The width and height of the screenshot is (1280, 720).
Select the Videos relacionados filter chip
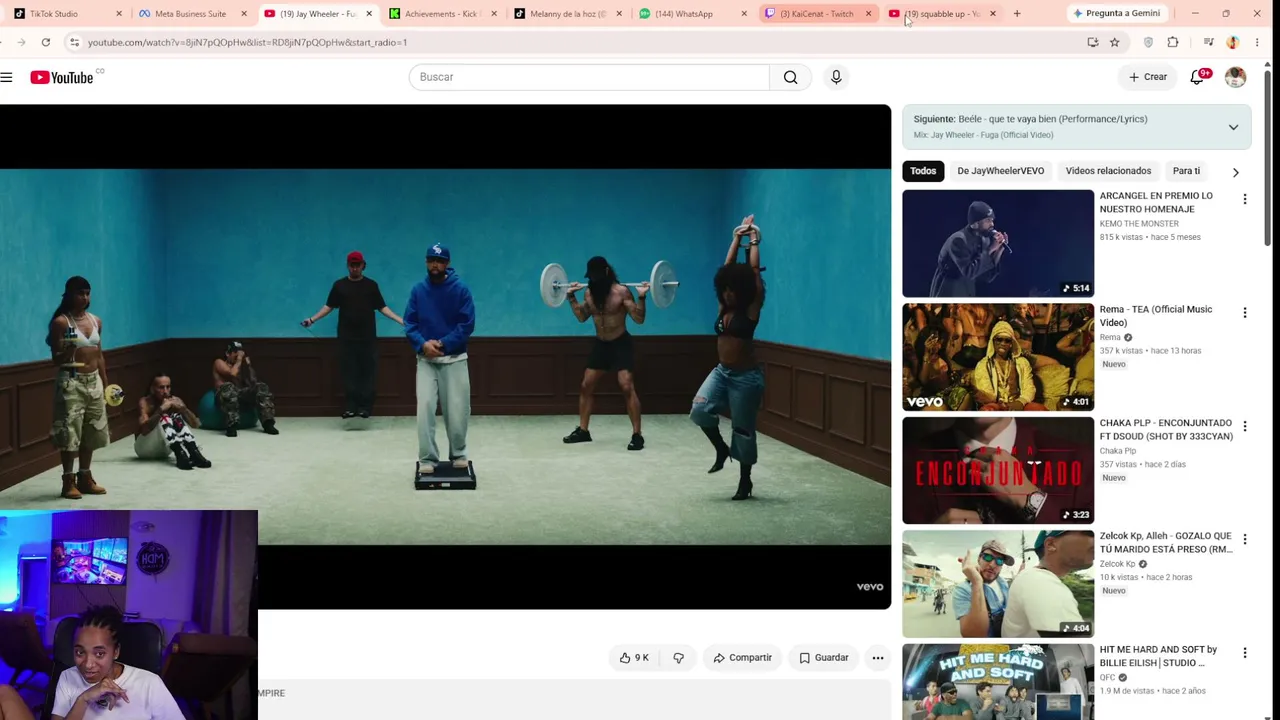click(1108, 171)
